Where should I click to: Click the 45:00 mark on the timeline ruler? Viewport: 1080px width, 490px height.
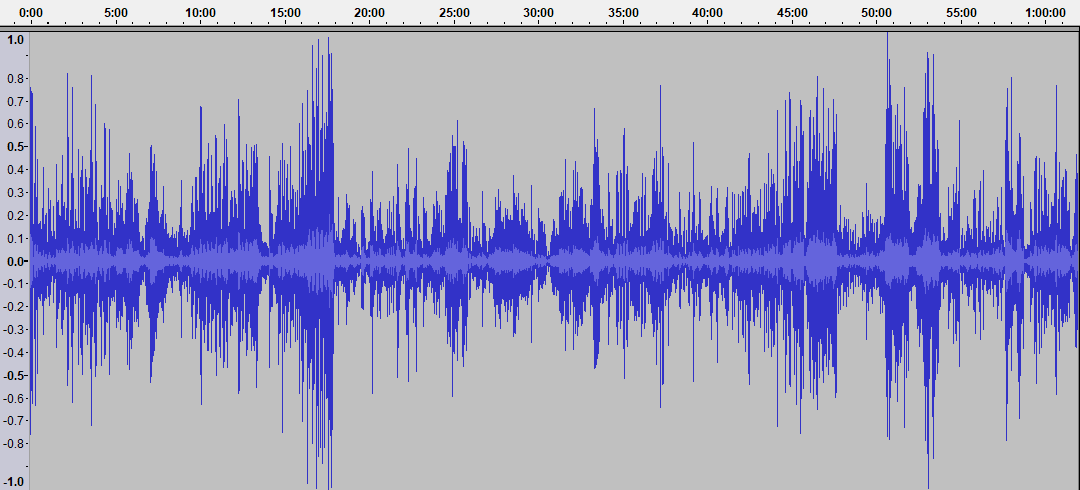[x=792, y=12]
